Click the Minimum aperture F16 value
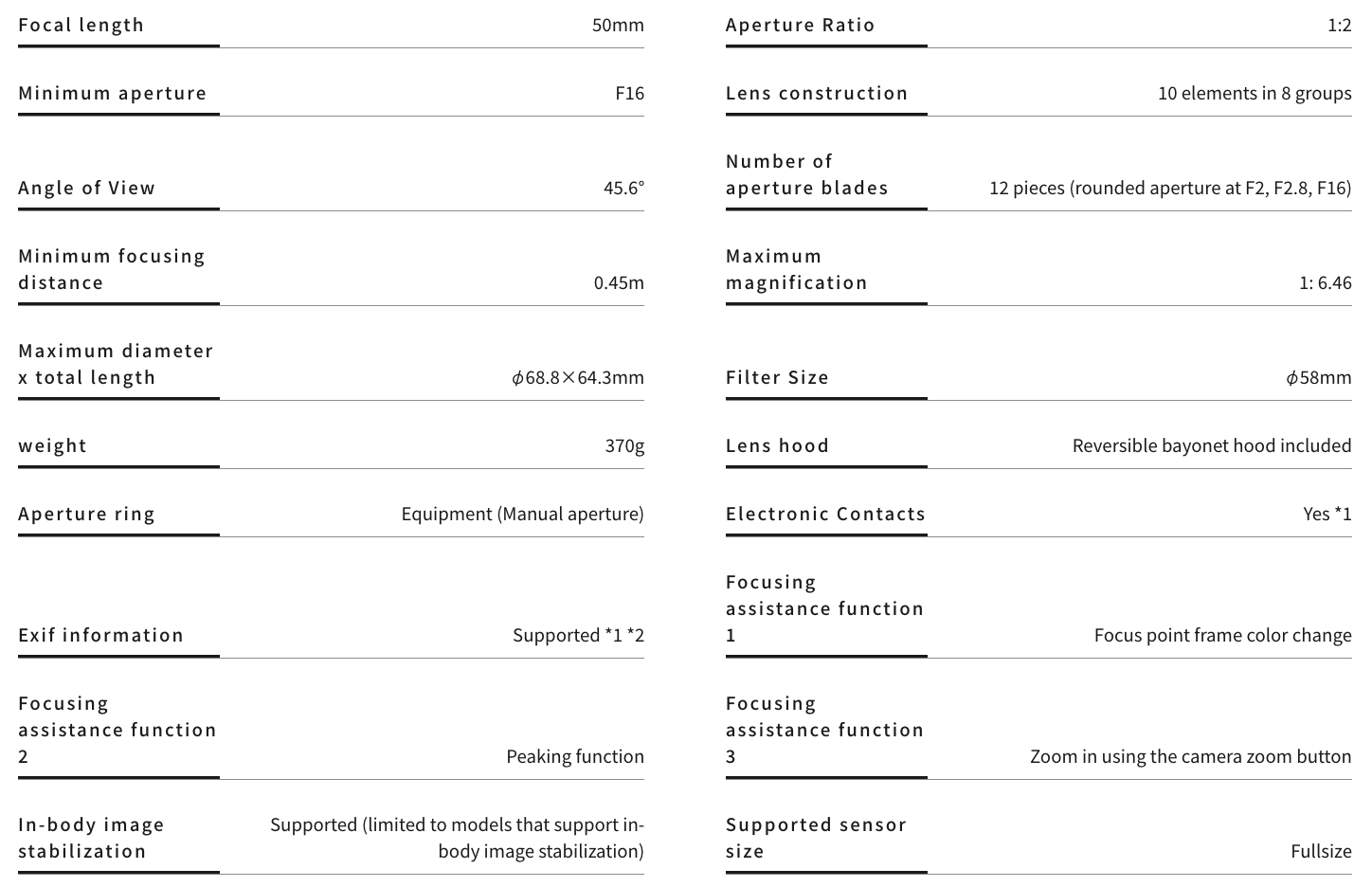 tap(629, 93)
